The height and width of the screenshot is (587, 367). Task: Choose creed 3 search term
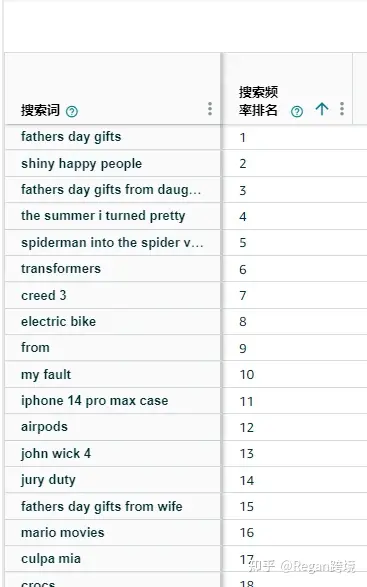click(x=43, y=295)
